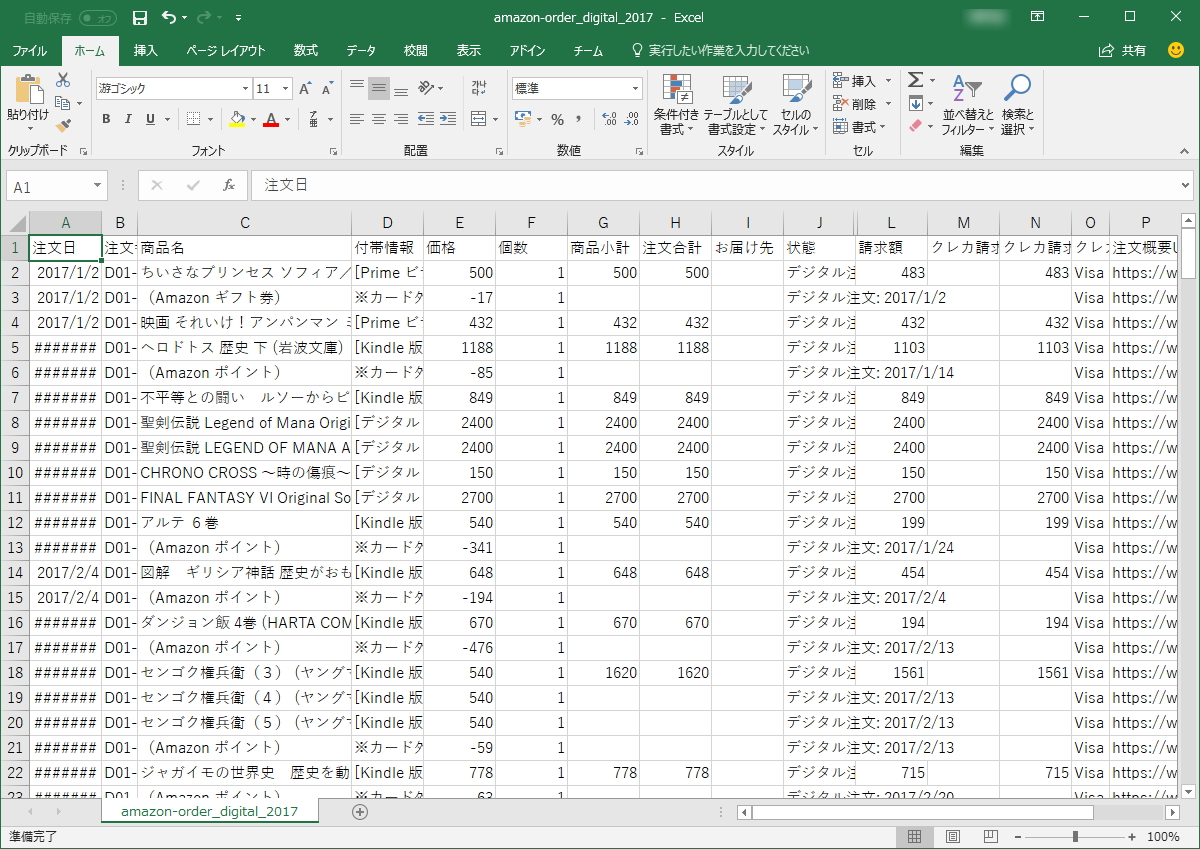Click the new sheet plus button
Screen dimensions: 1200x849
[x=358, y=813]
